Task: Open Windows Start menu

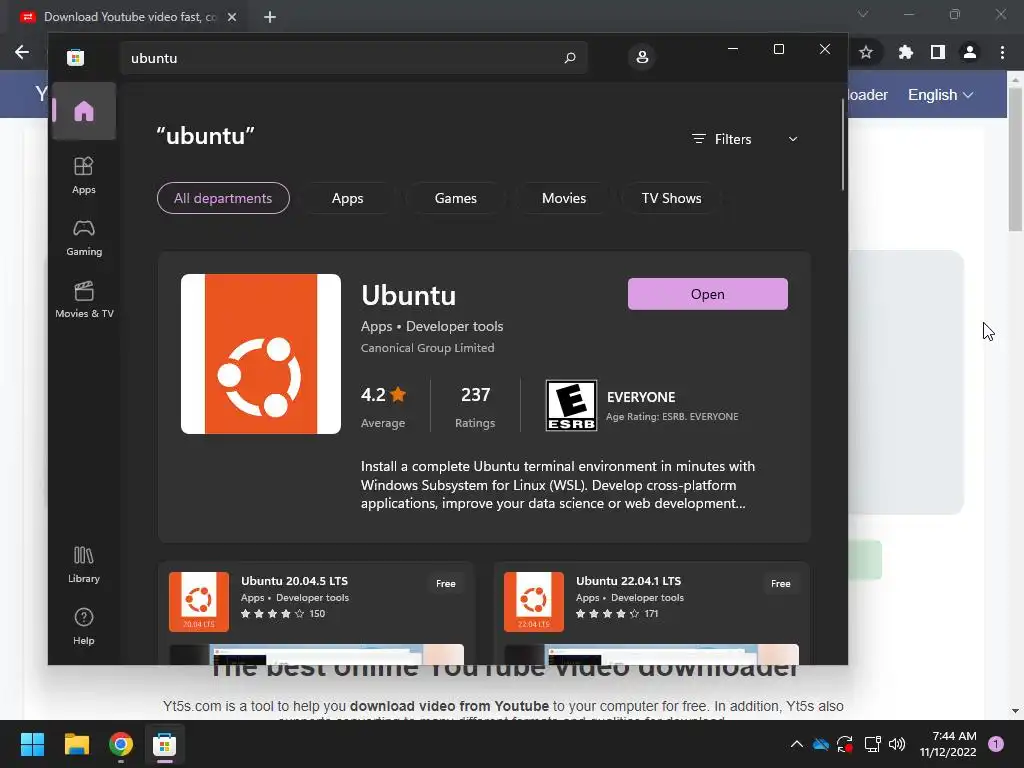Action: (32, 744)
